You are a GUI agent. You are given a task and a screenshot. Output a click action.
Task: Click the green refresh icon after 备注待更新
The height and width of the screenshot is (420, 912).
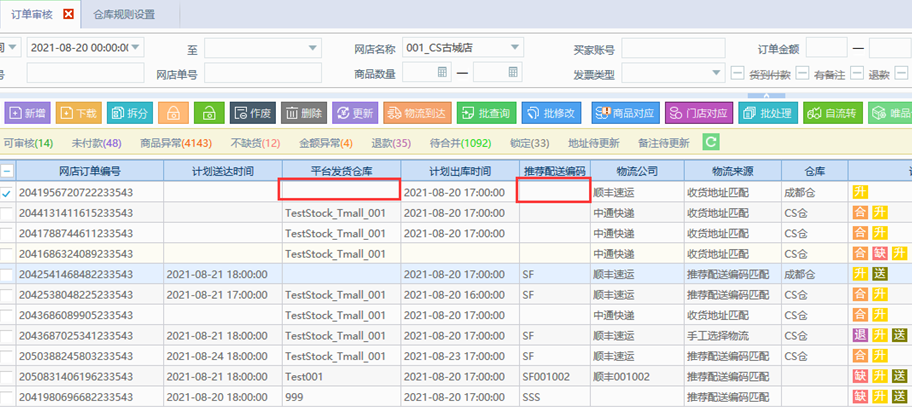pos(711,143)
